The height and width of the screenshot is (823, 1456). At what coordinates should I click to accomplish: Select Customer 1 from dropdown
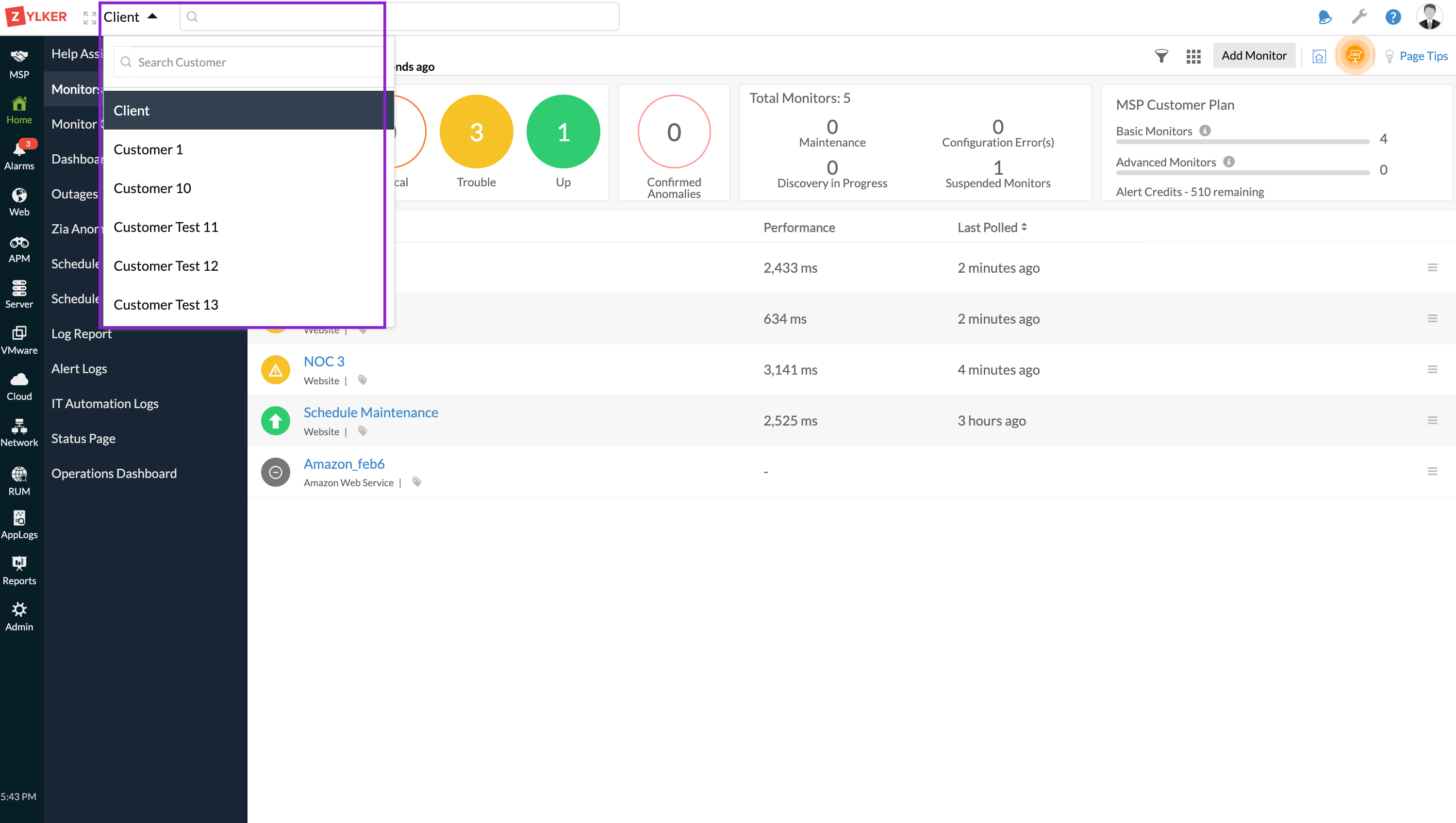148,149
